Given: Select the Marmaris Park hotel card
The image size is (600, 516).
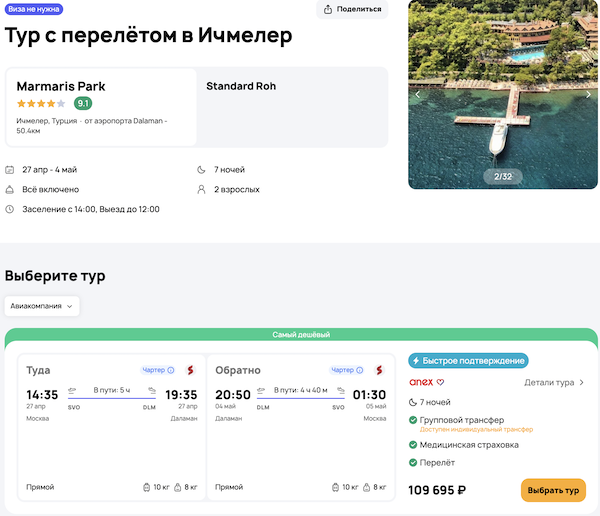Looking at the screenshot, I should [x=101, y=107].
